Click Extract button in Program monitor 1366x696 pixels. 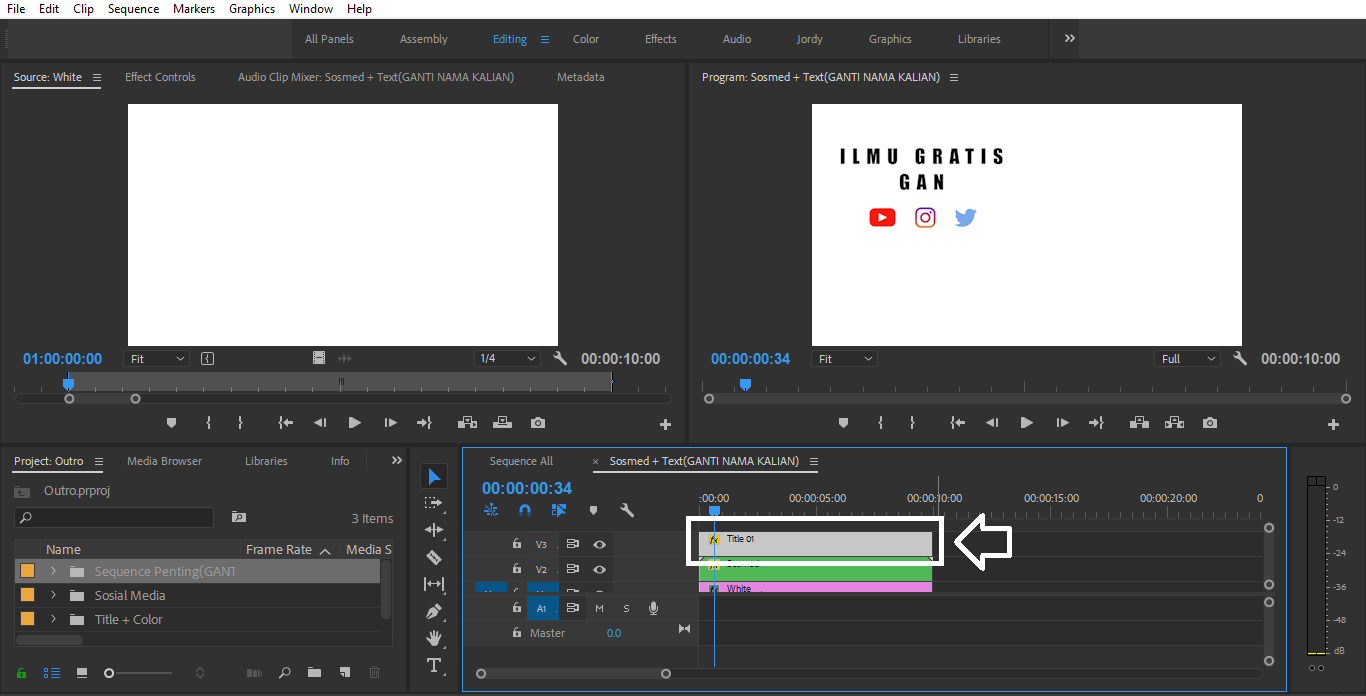(1174, 423)
